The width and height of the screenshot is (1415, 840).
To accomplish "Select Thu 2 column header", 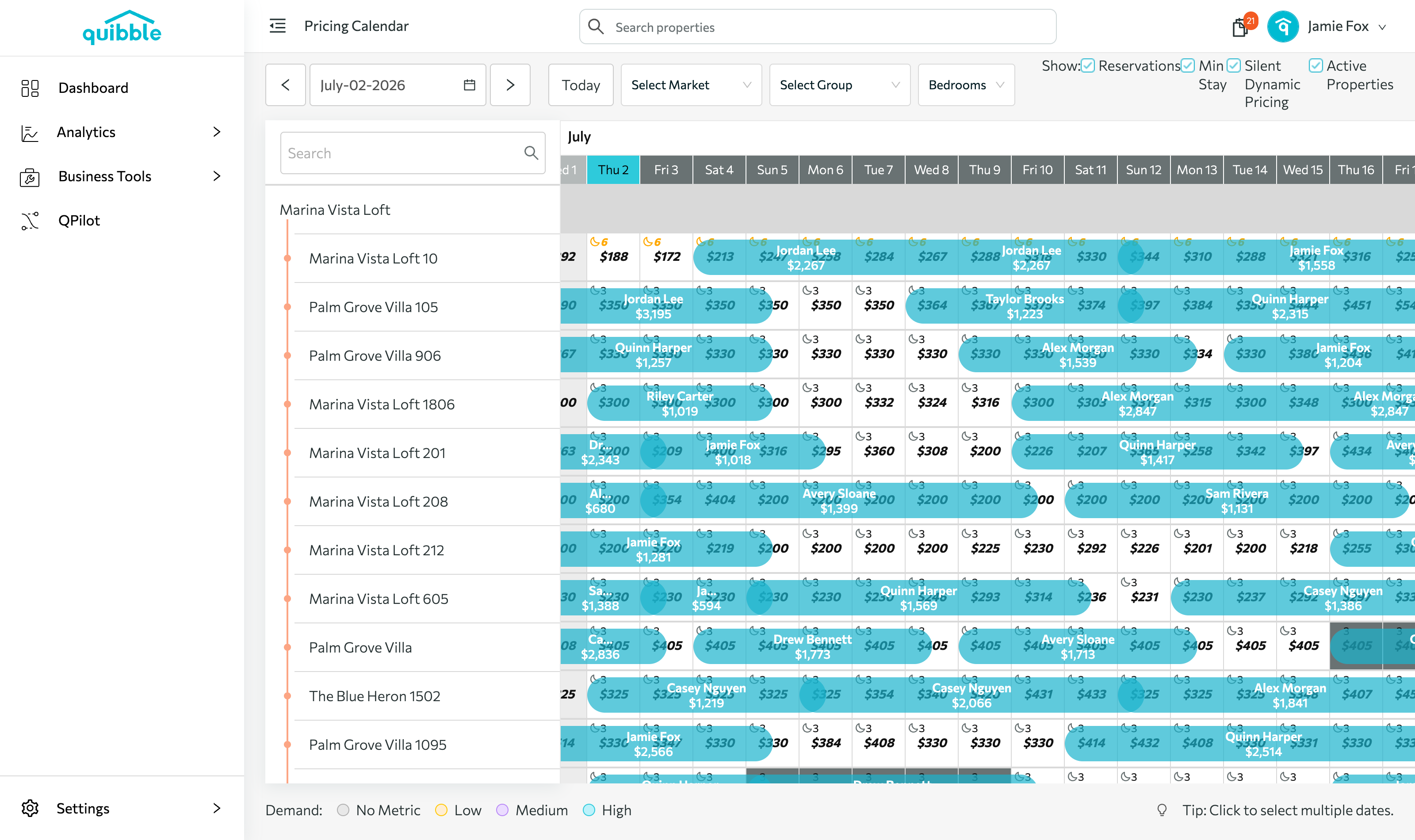I will (x=613, y=170).
